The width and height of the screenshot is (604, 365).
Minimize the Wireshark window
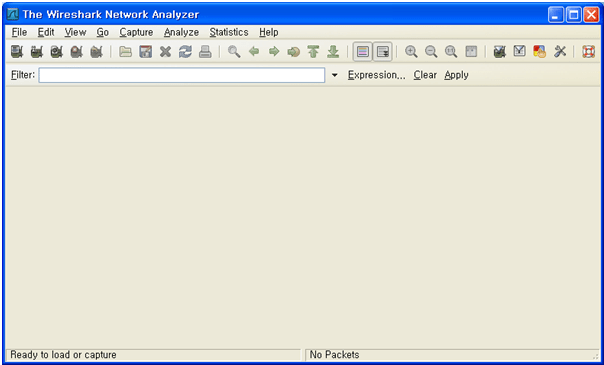coord(555,15)
